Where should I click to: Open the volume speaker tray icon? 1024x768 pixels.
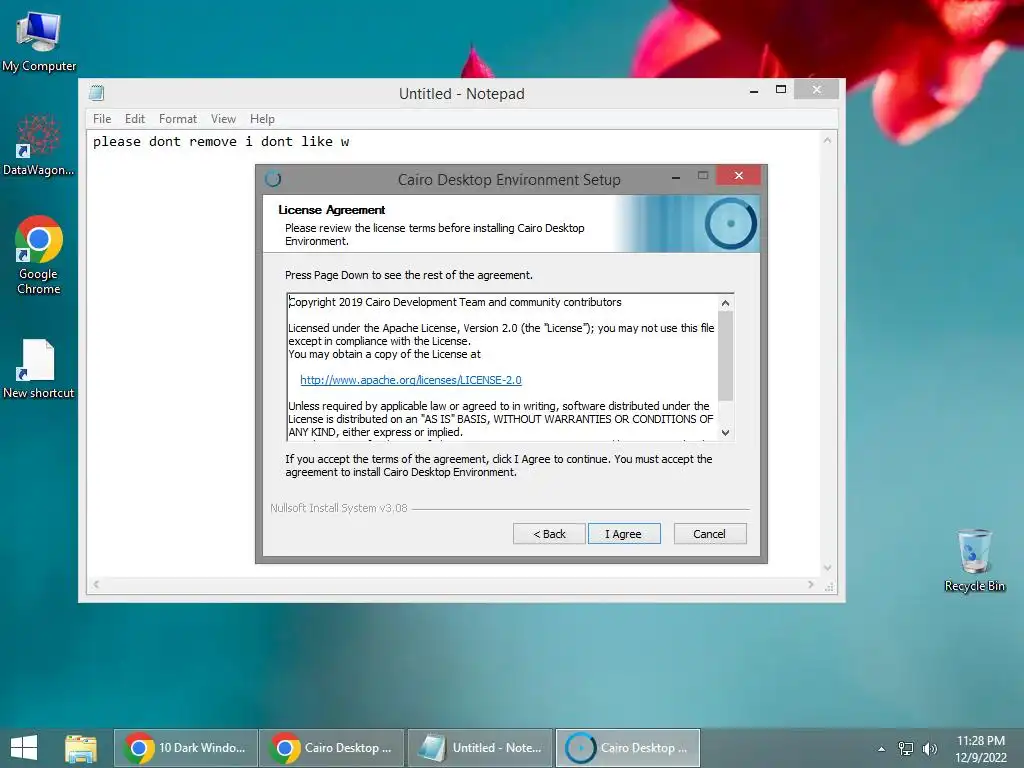point(929,748)
